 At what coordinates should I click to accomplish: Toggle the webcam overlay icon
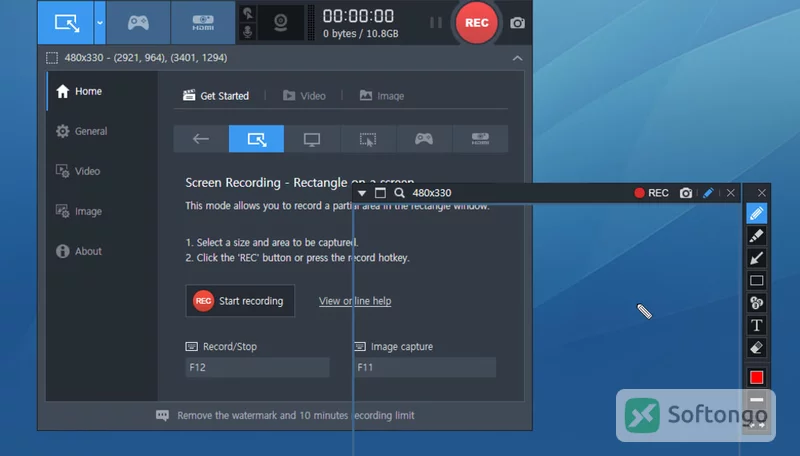click(281, 22)
